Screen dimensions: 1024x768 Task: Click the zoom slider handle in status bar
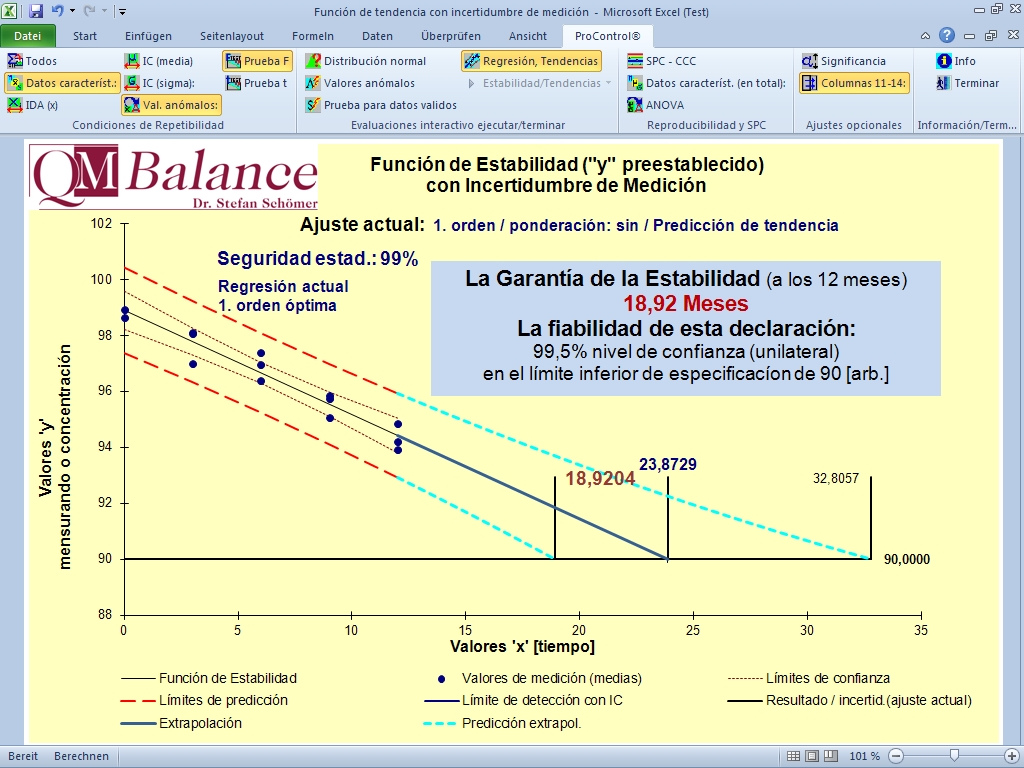tap(955, 756)
